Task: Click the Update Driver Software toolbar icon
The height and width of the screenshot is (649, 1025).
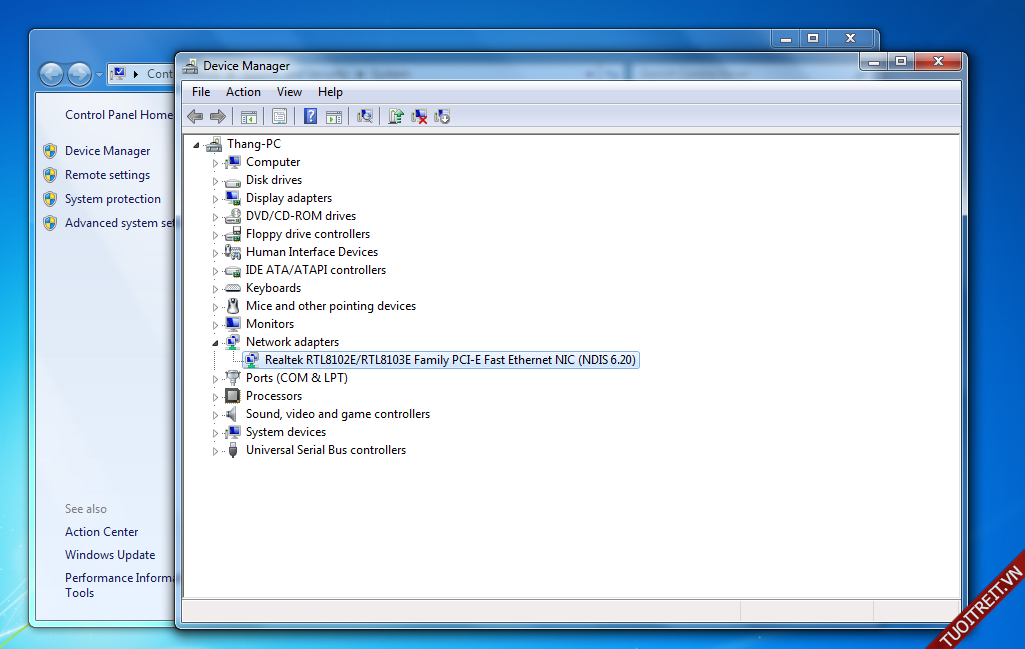Action: (x=396, y=116)
